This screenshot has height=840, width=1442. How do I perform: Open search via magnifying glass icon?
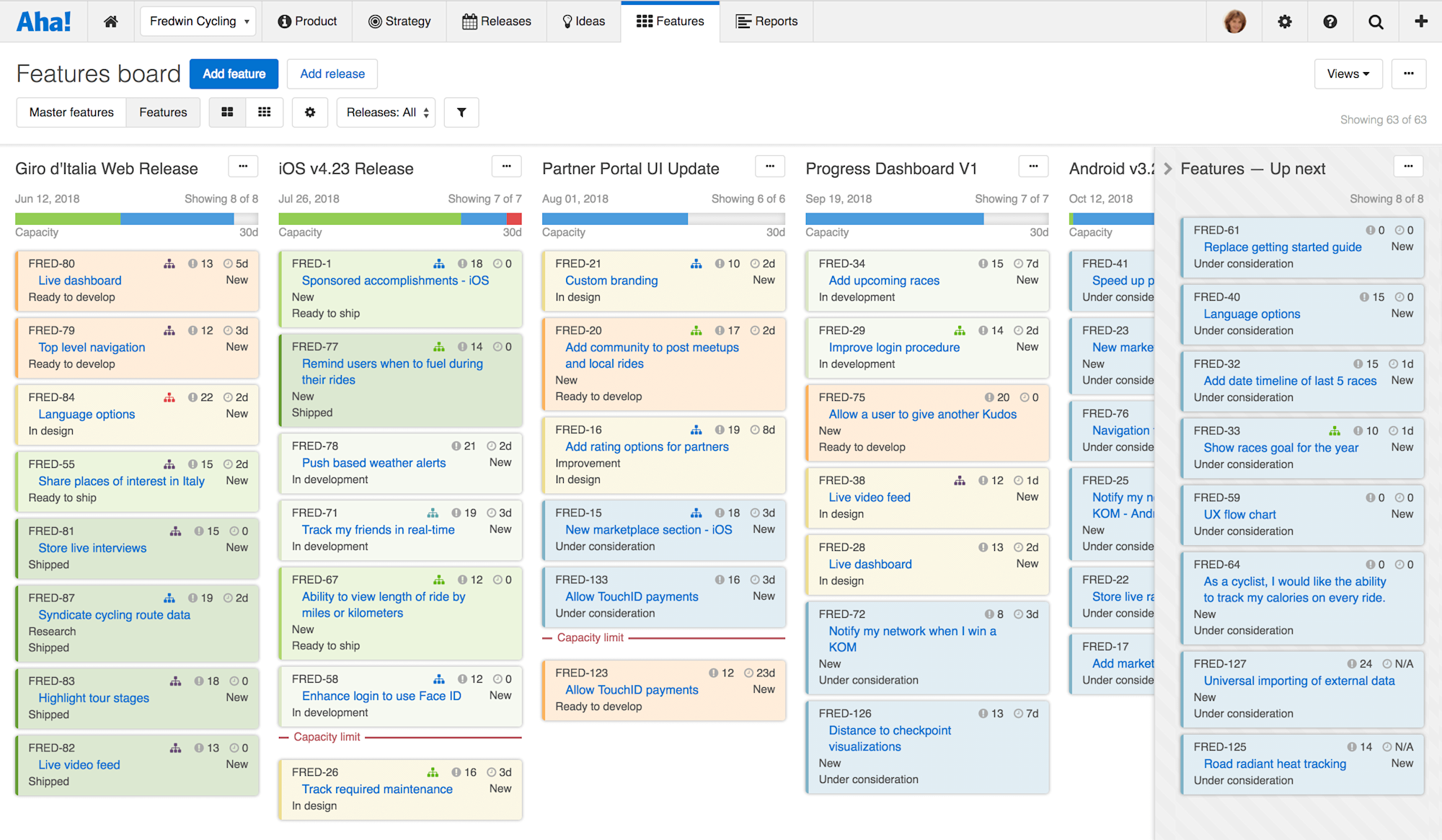pos(1376,22)
